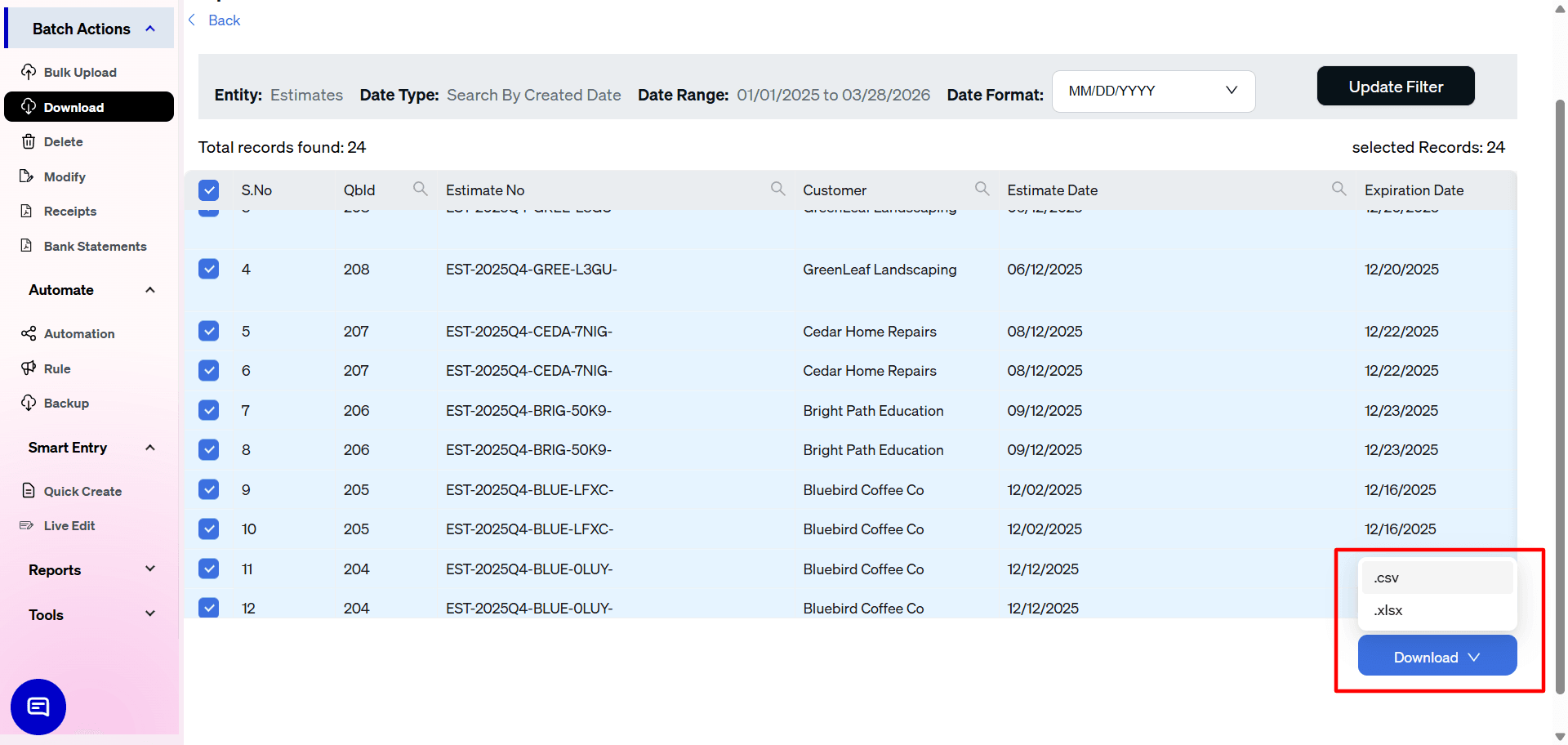Open the chat support bubble
1568x745 pixels.
point(37,707)
